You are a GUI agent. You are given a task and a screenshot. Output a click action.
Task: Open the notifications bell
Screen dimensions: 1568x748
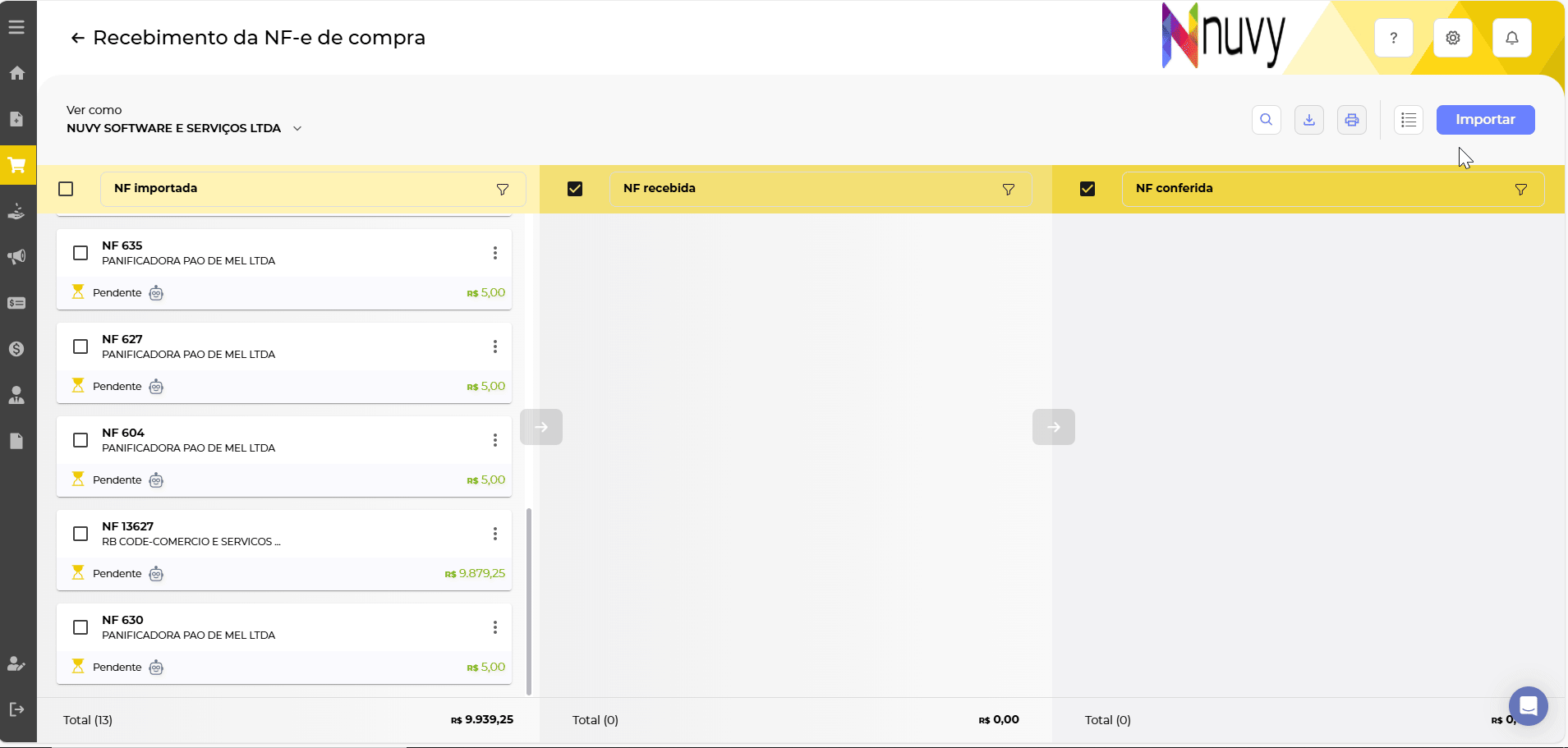click(x=1511, y=38)
